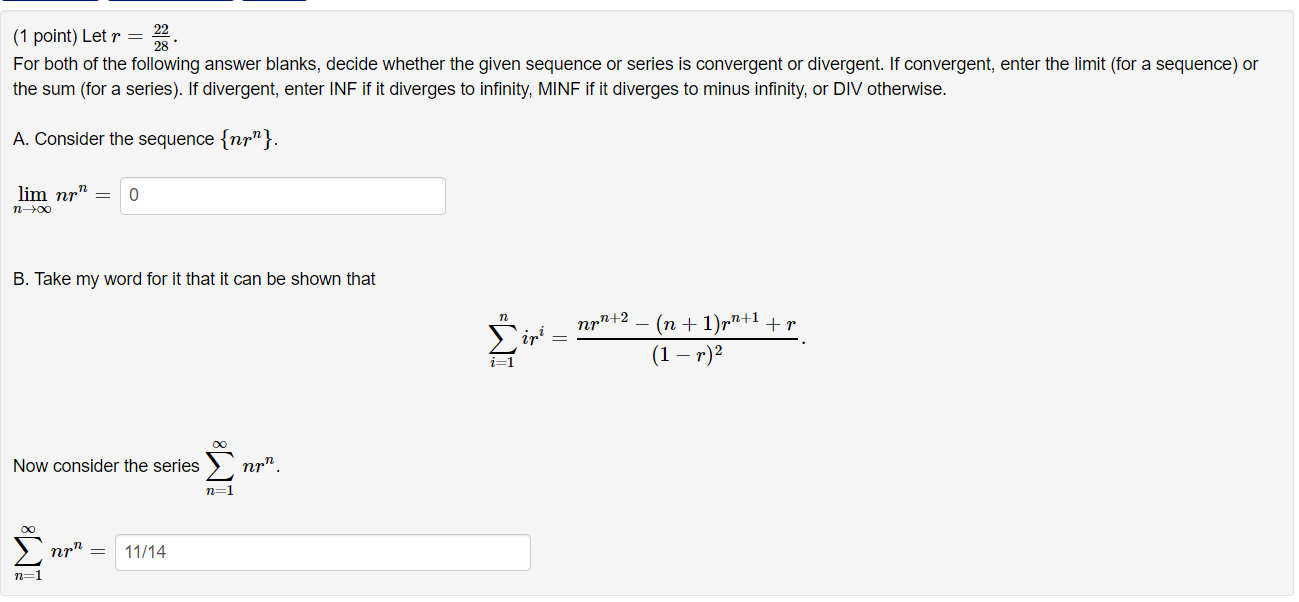Click the series answer field containing 11/14

[x=322, y=551]
